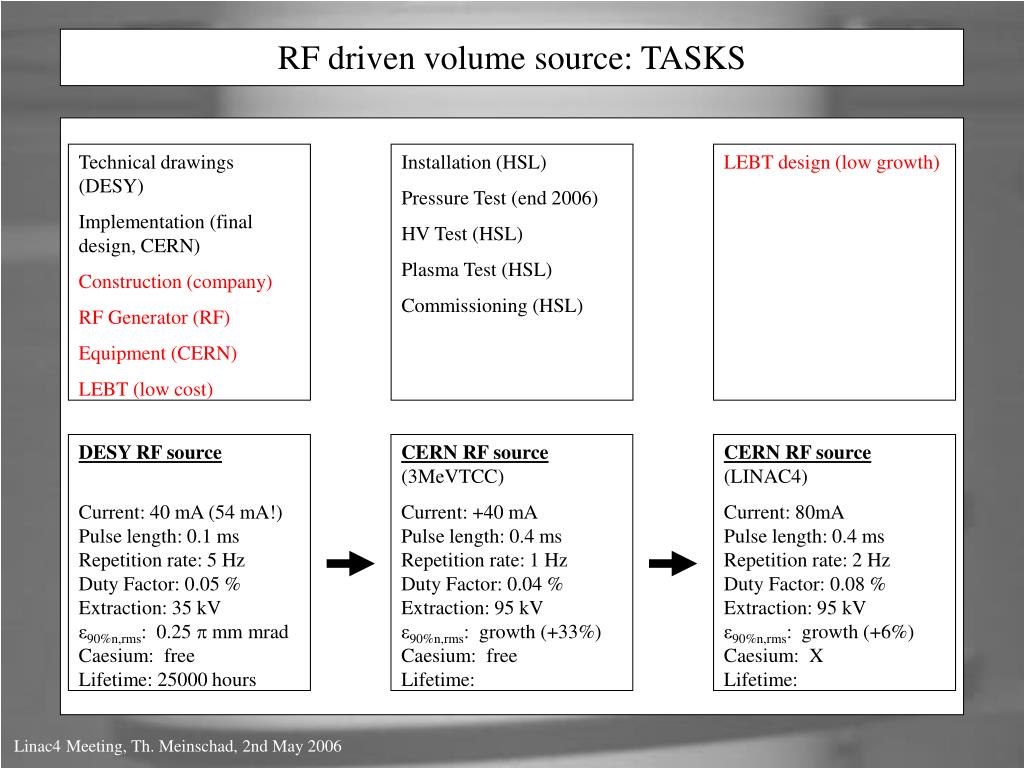Select emittance '0.25 π mm mrad' line
This screenshot has width=1024, height=768.
184,633
